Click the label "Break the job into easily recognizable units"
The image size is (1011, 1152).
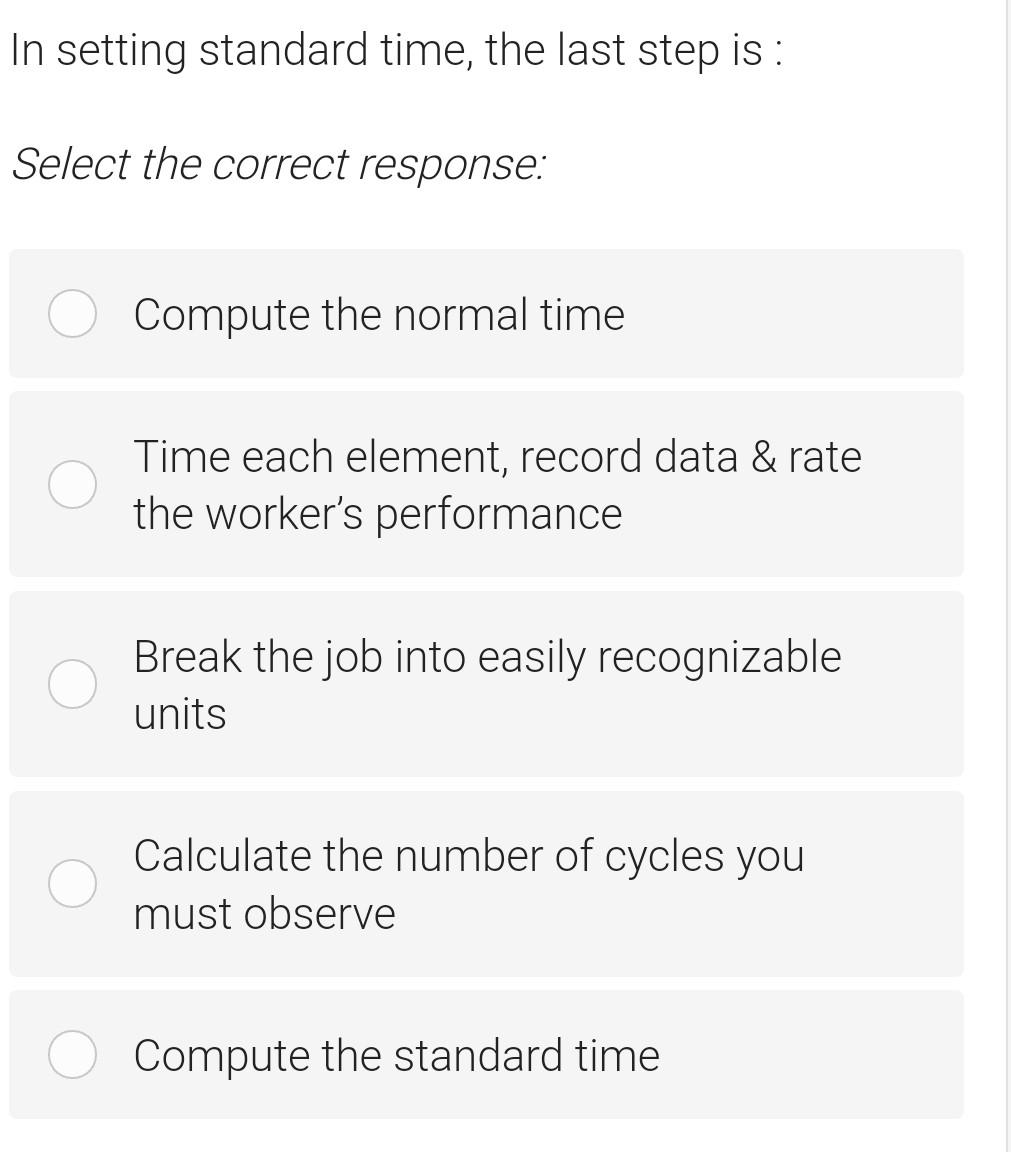click(487, 684)
